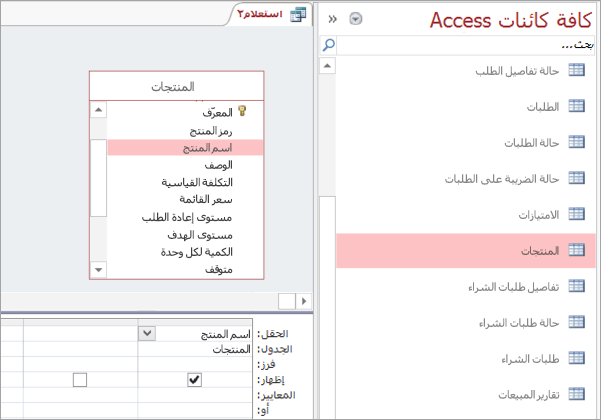The image size is (601, 420).
Task: Click أو cell under اسم المنتج column
Action: (x=195, y=410)
